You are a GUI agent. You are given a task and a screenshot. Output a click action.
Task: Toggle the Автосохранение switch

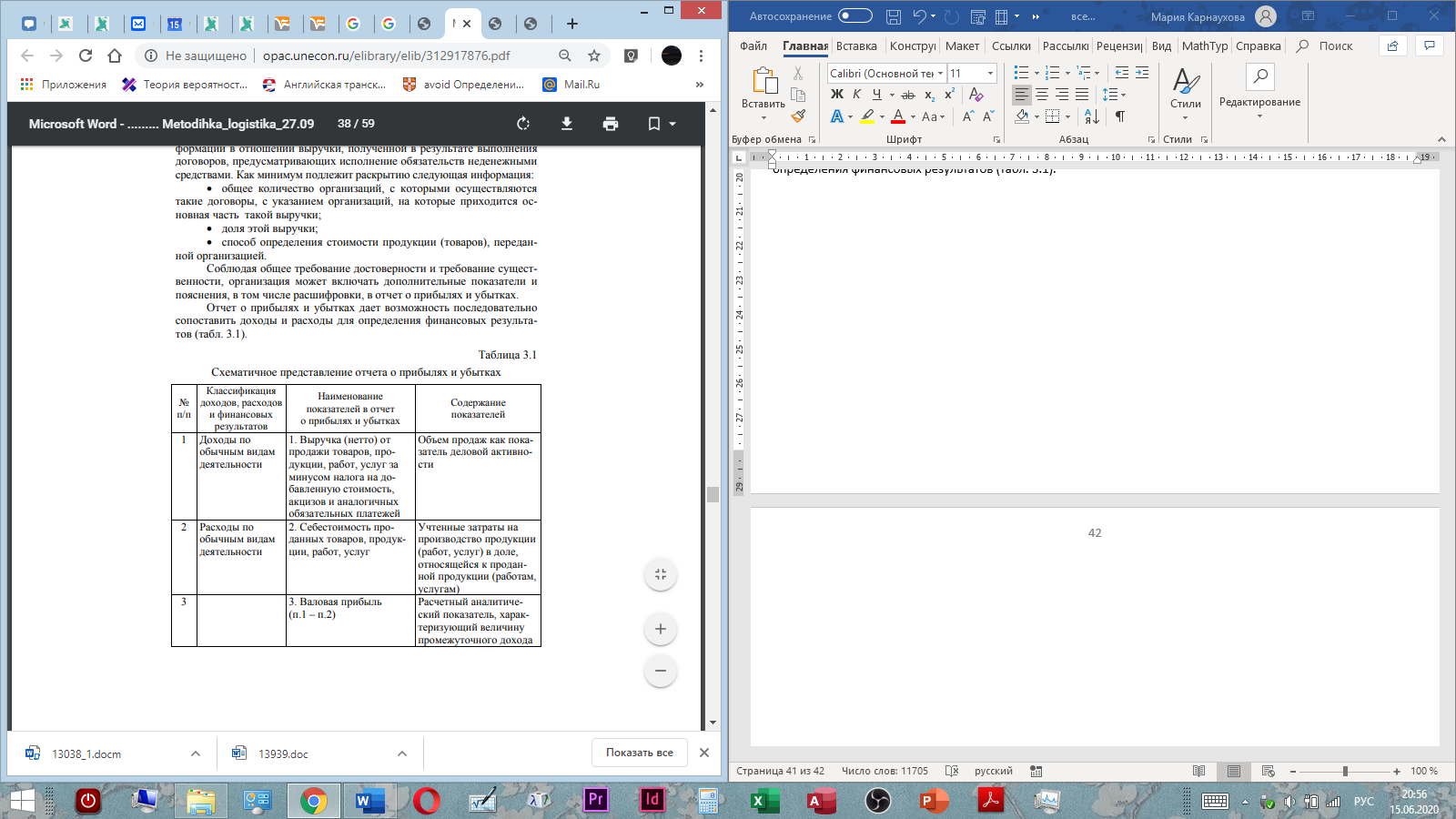tap(854, 16)
